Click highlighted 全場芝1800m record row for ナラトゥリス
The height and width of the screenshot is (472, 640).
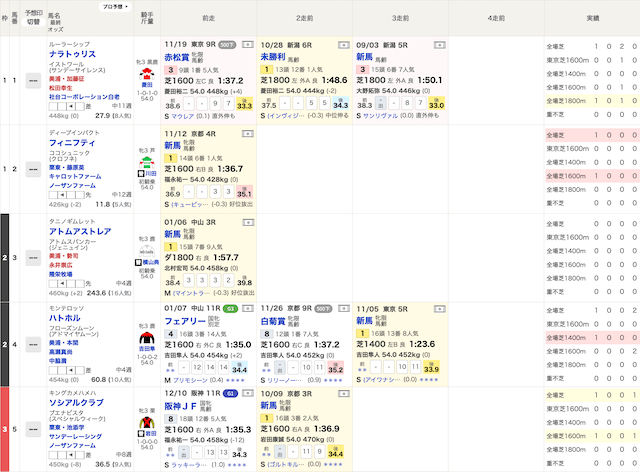[x=592, y=101]
